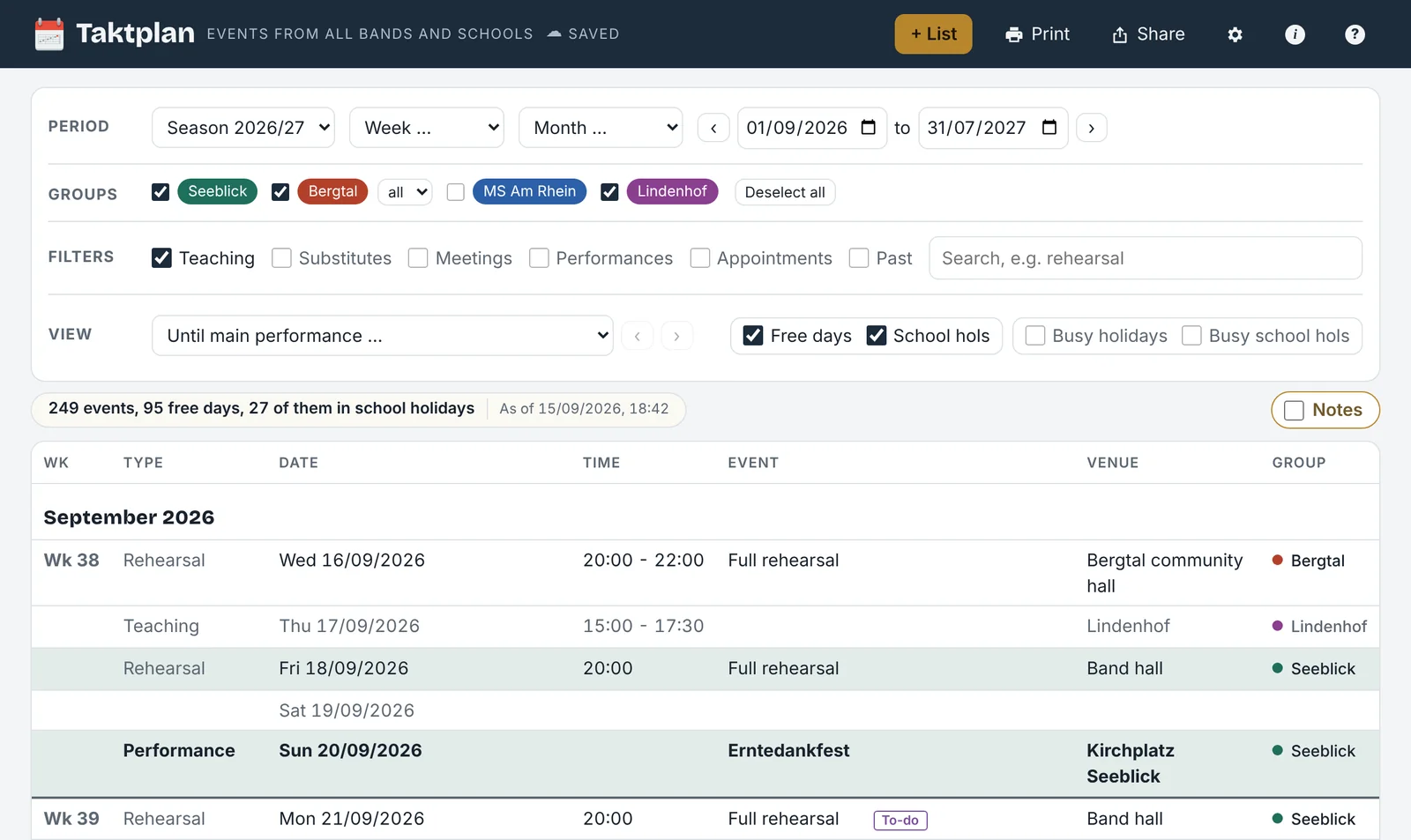Toggle the Seeblick group checkbox
This screenshot has width=1411, height=840.
pyautogui.click(x=161, y=192)
